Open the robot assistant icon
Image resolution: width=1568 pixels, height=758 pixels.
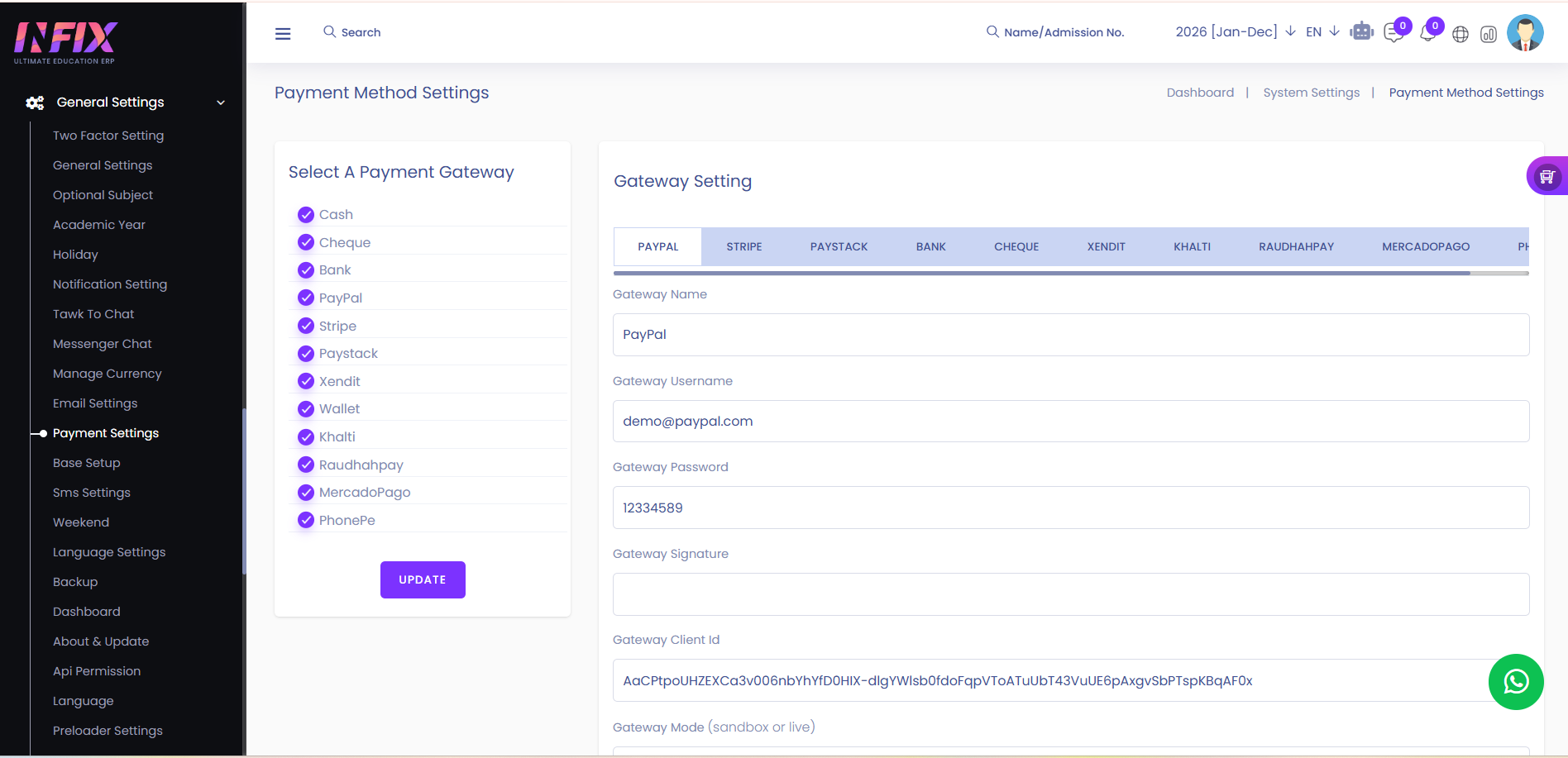tap(1361, 32)
